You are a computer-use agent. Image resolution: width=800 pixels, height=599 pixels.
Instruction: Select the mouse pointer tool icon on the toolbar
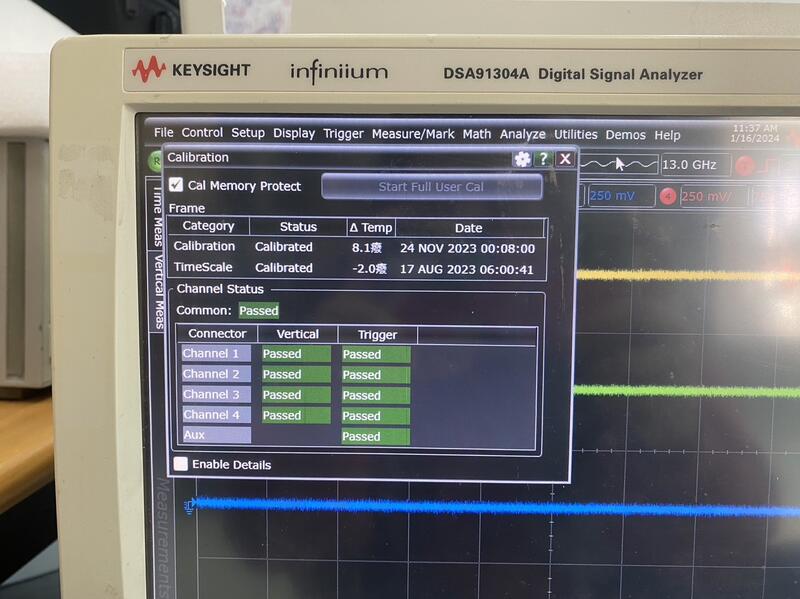point(618,163)
